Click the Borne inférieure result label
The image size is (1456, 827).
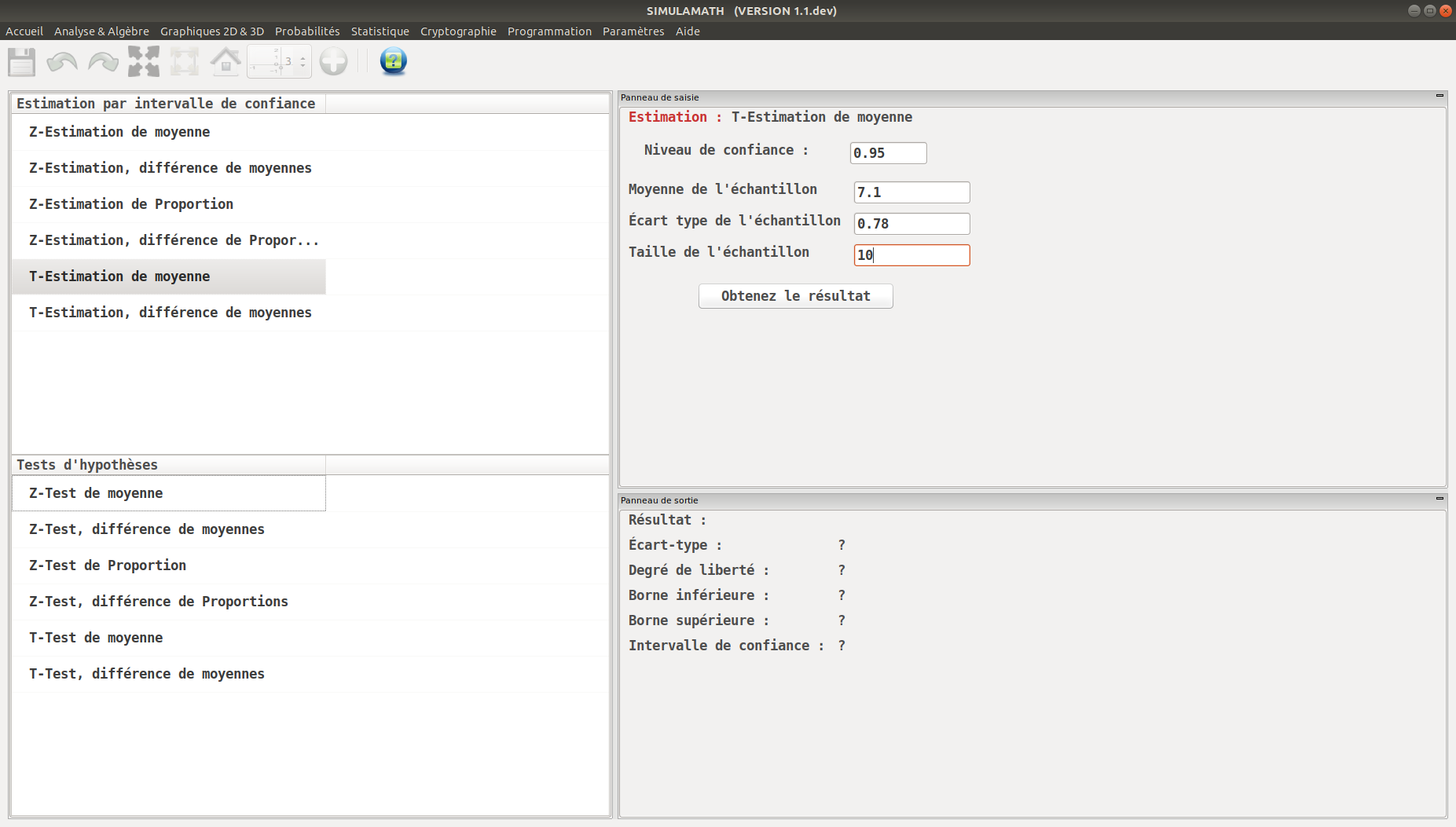tap(699, 595)
